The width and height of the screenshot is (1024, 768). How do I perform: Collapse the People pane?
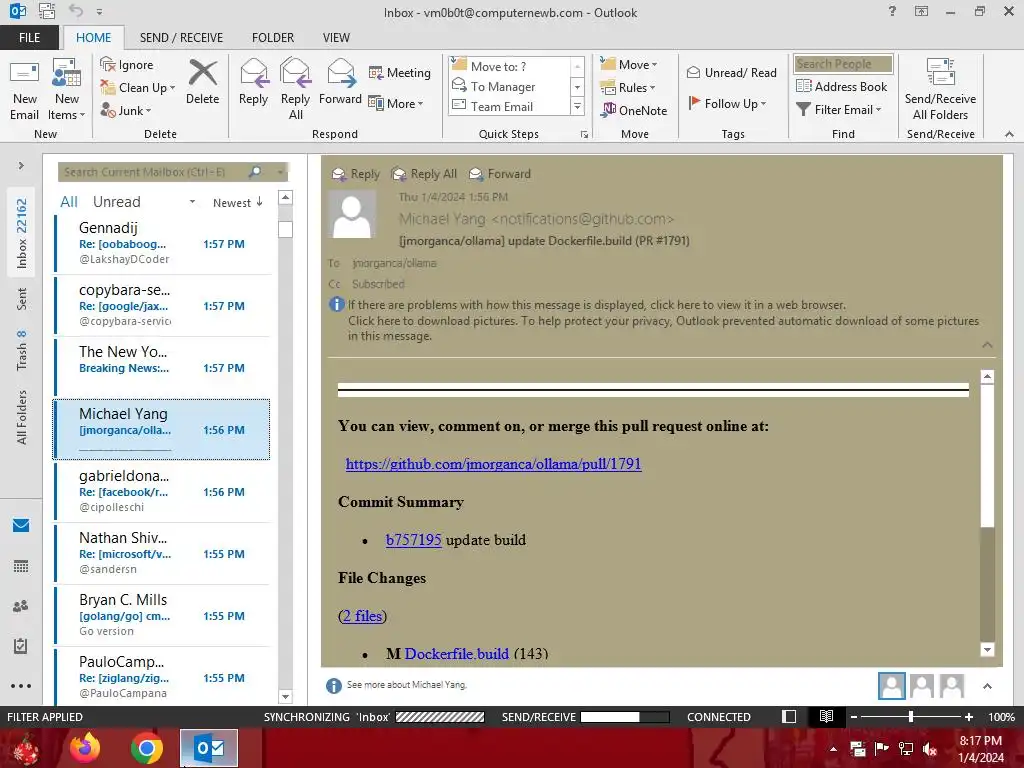coord(987,686)
